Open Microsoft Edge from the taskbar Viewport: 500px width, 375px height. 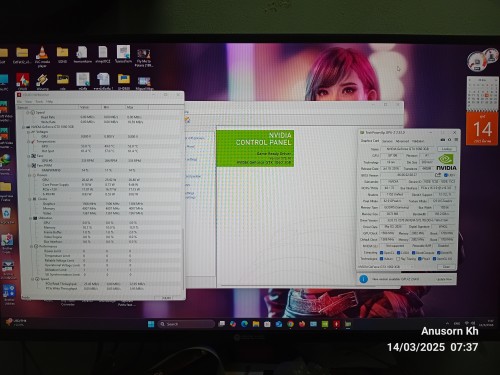[244, 324]
